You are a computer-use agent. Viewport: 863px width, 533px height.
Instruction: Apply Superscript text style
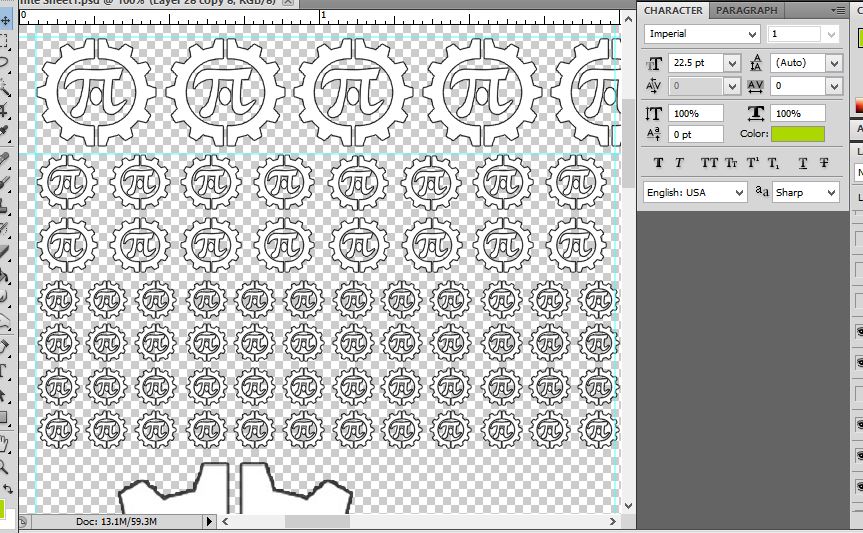(754, 162)
